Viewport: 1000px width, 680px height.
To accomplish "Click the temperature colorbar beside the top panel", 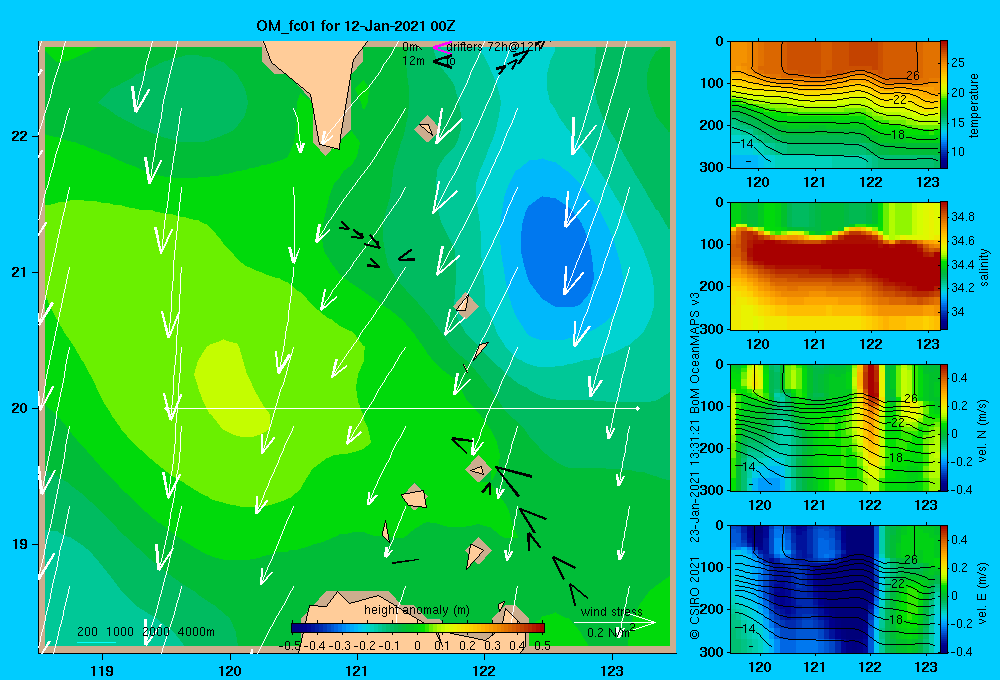I will [944, 104].
